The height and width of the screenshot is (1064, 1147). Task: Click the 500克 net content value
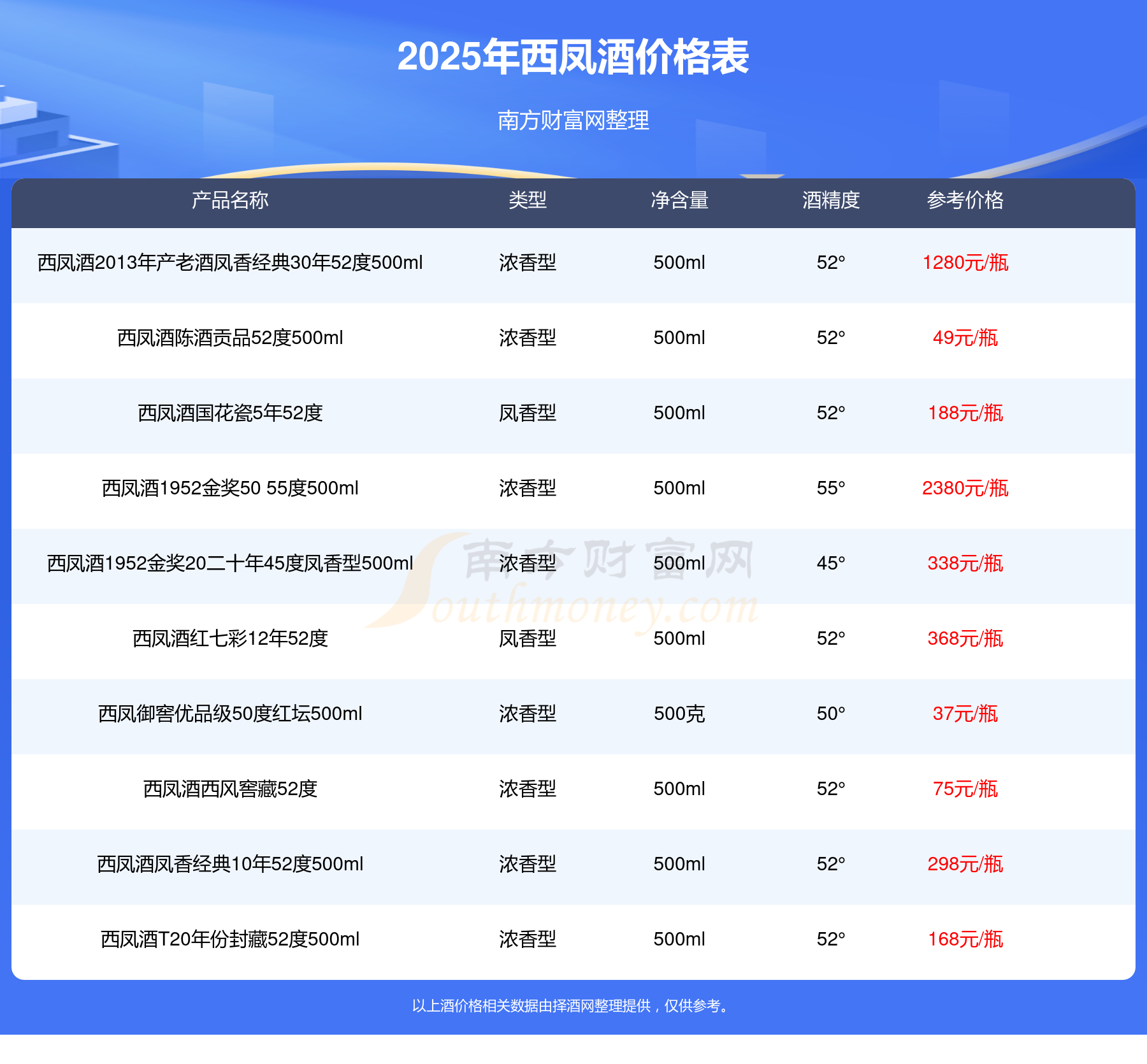point(679,714)
